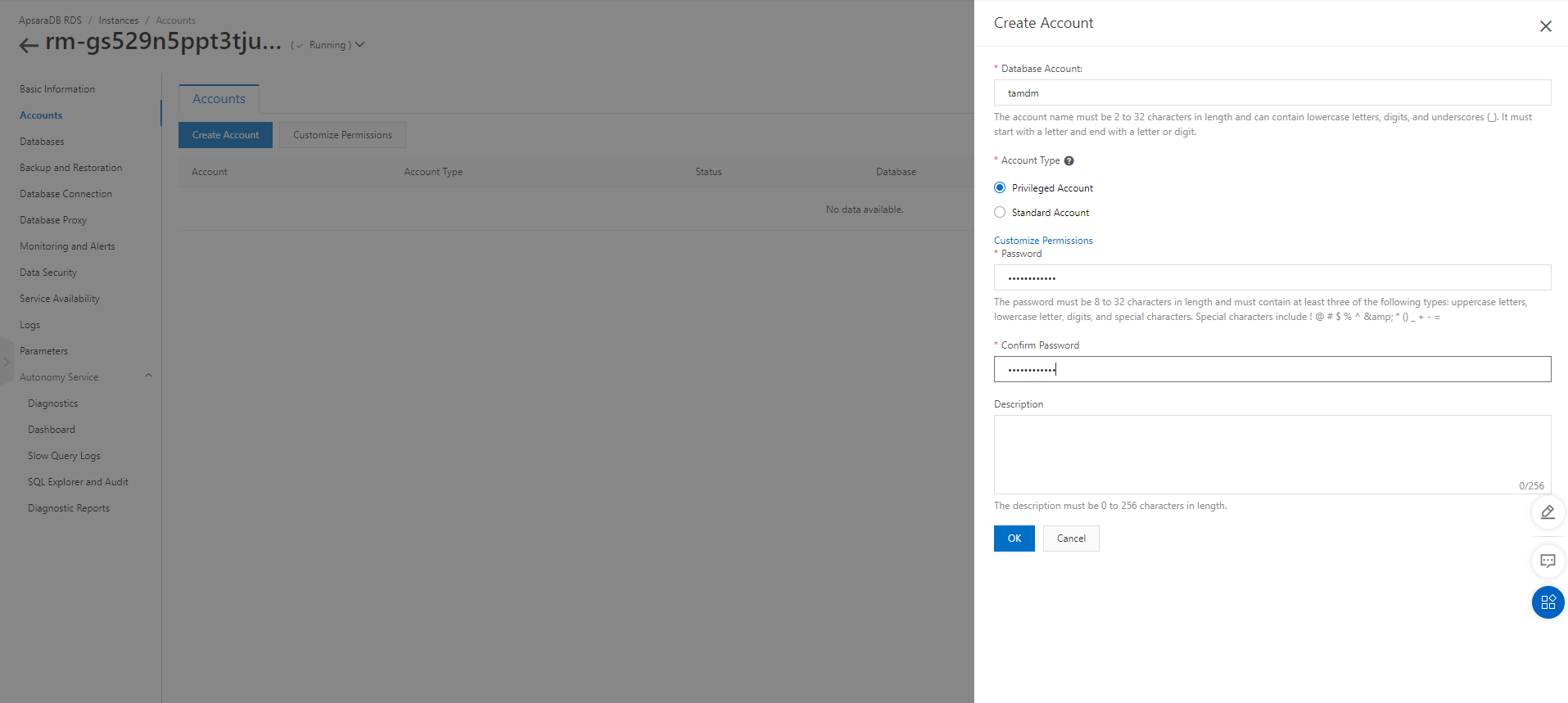Open Backup and Restoration menu item
The image size is (1568, 703).
[70, 168]
